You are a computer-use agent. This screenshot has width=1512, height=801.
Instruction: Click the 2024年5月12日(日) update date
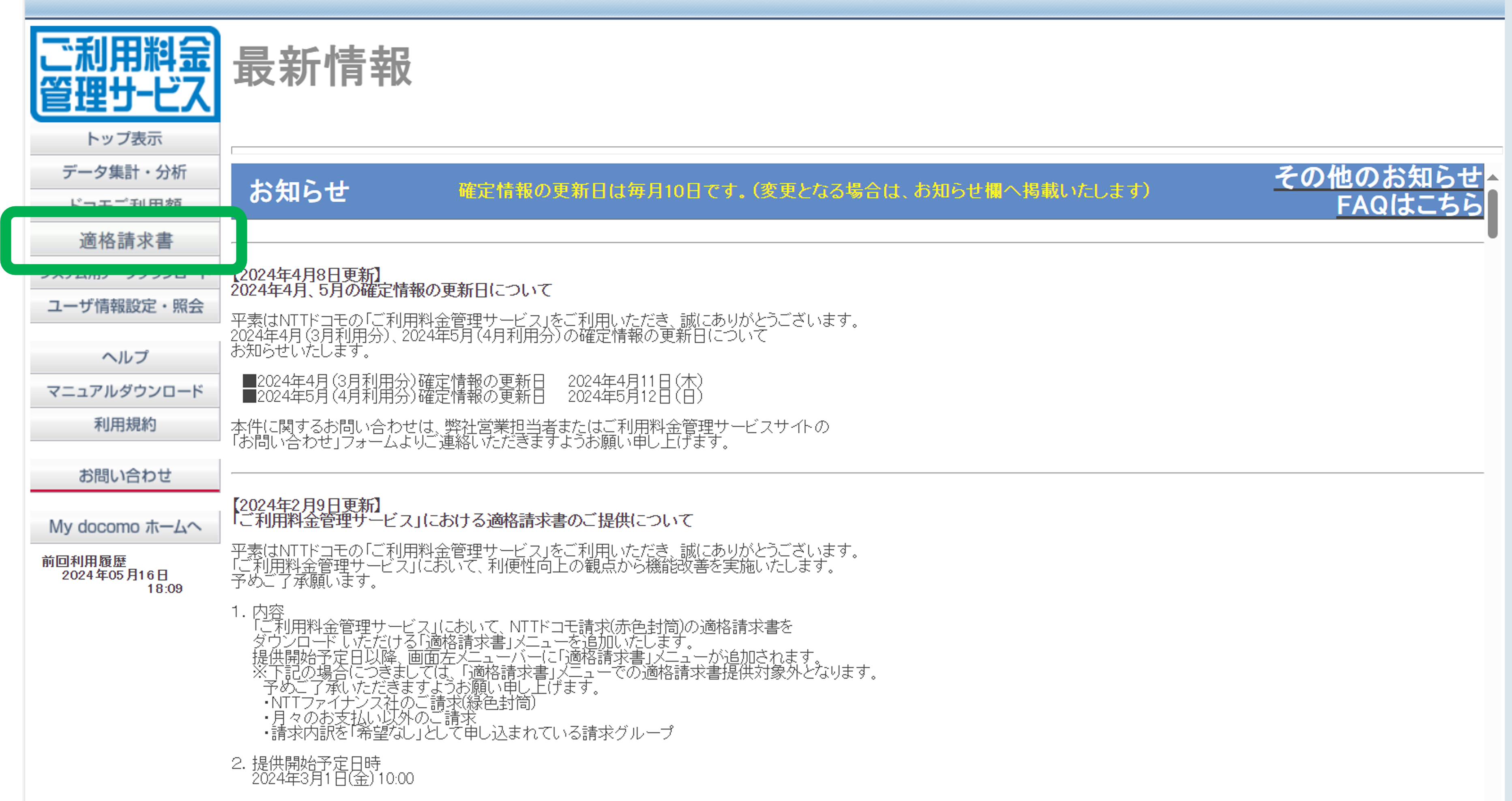[635, 397]
